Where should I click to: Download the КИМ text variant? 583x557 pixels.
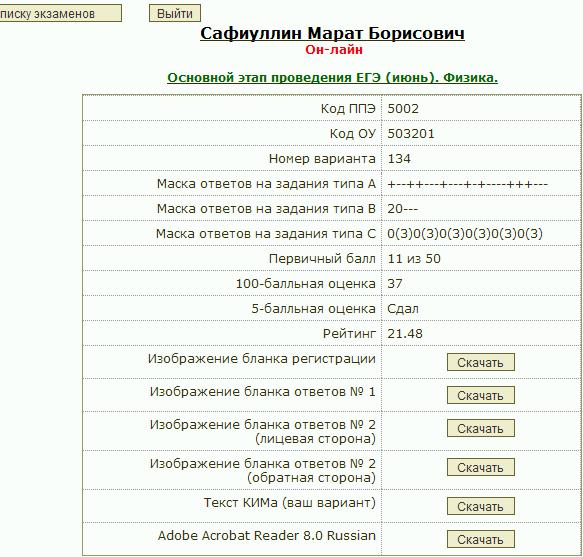point(480,506)
